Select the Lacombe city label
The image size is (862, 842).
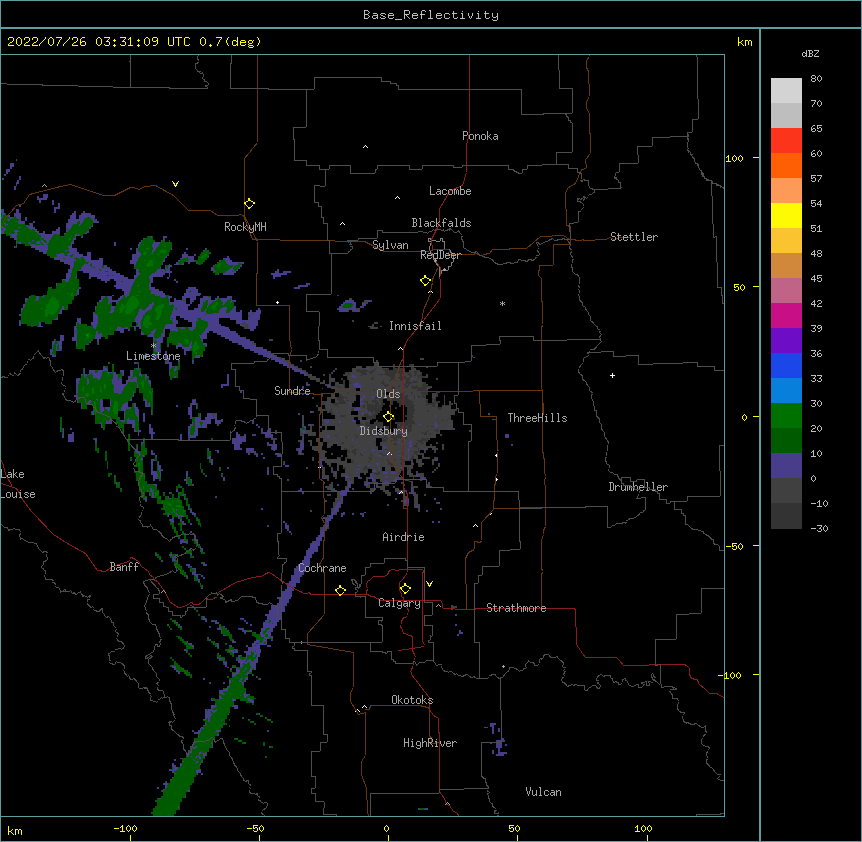click(x=450, y=191)
